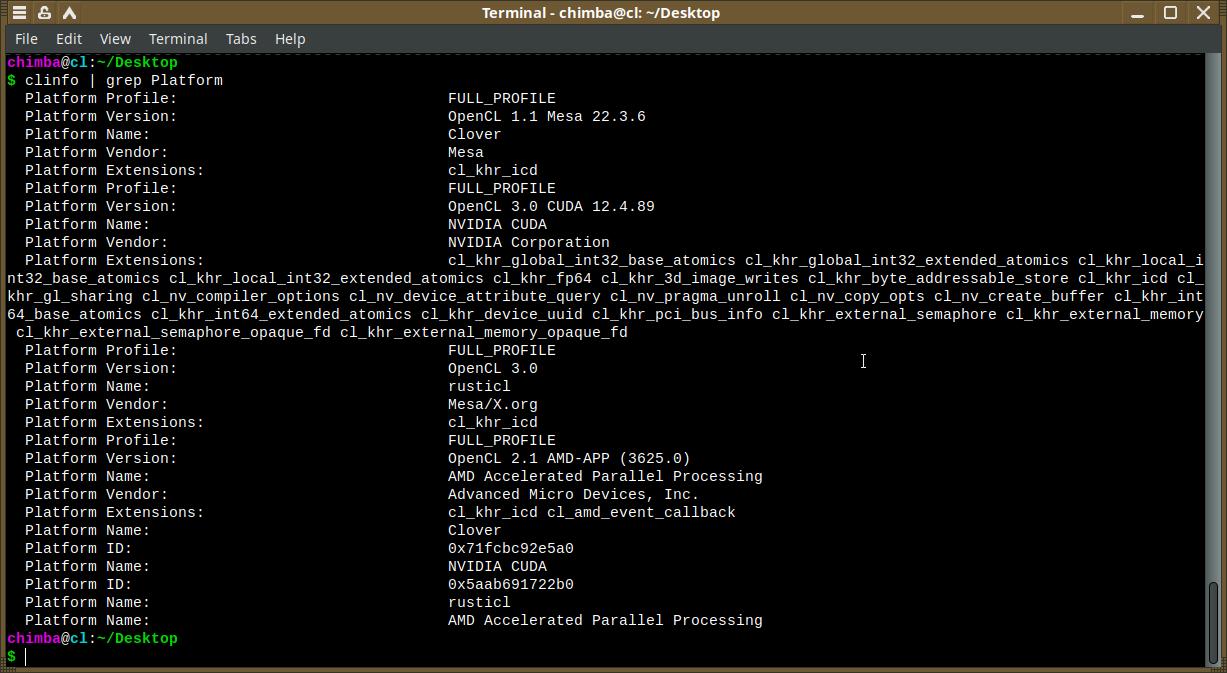
Task: Click 'OpenCL 3.0 CUDA 12.4.89' version text
Action: [x=551, y=206]
